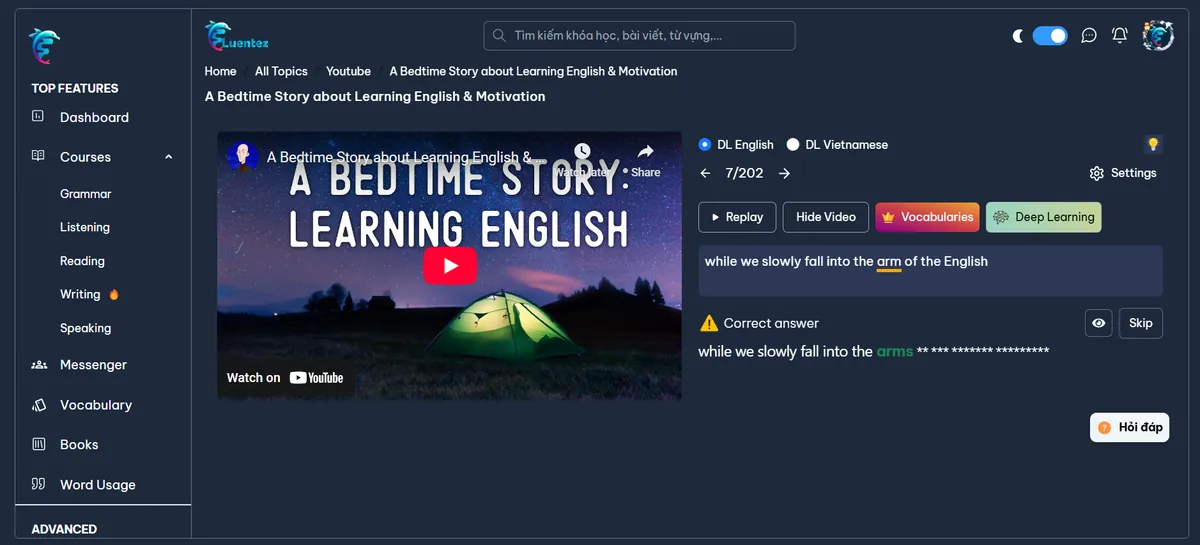
Task: Go to previous sentence with left arrow
Action: 705,173
